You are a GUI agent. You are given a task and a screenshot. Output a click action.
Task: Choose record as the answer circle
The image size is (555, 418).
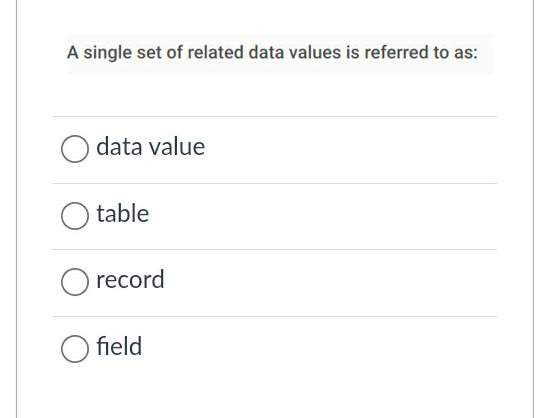tap(75, 282)
